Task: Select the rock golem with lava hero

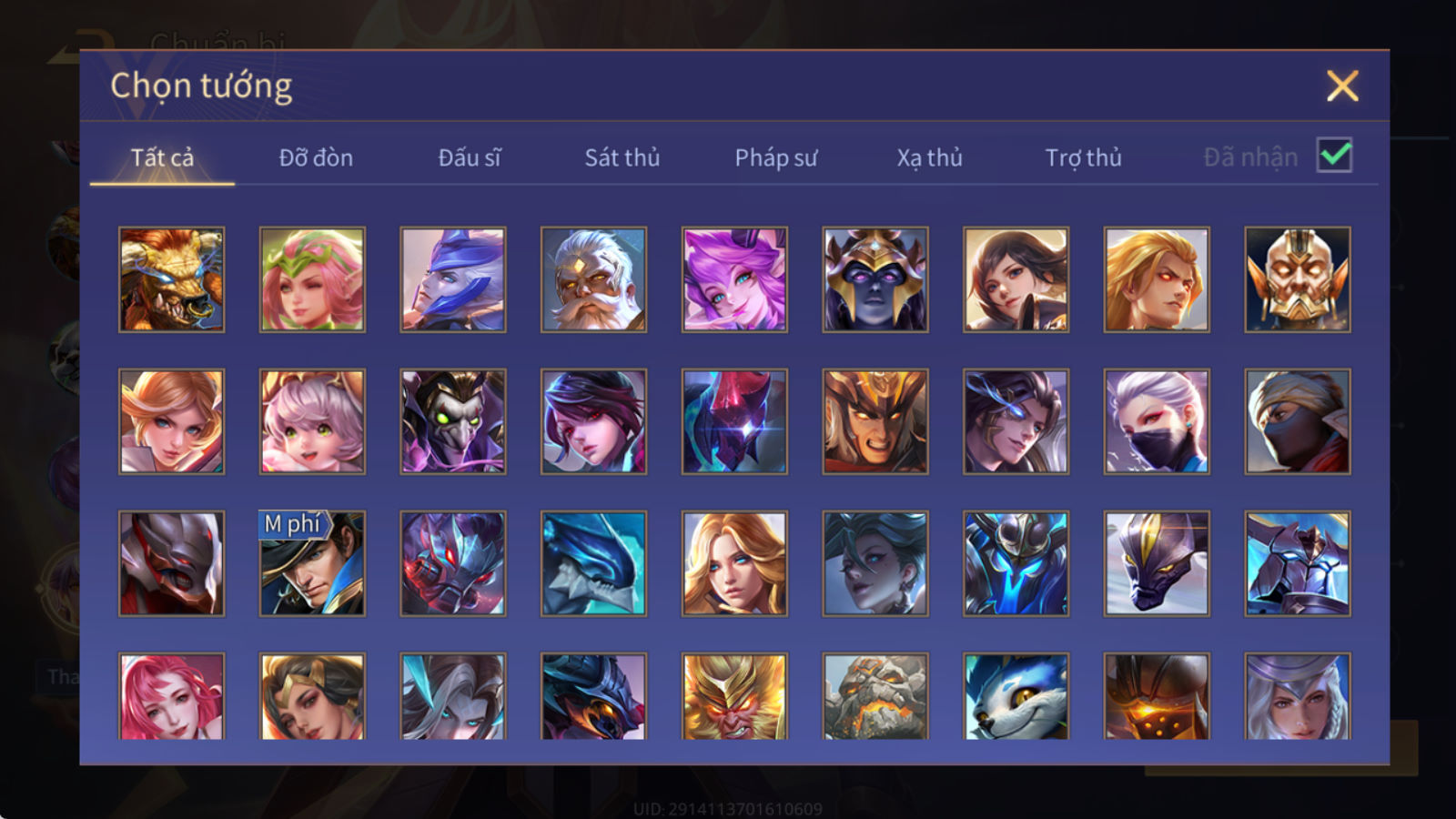Action: coord(875,696)
